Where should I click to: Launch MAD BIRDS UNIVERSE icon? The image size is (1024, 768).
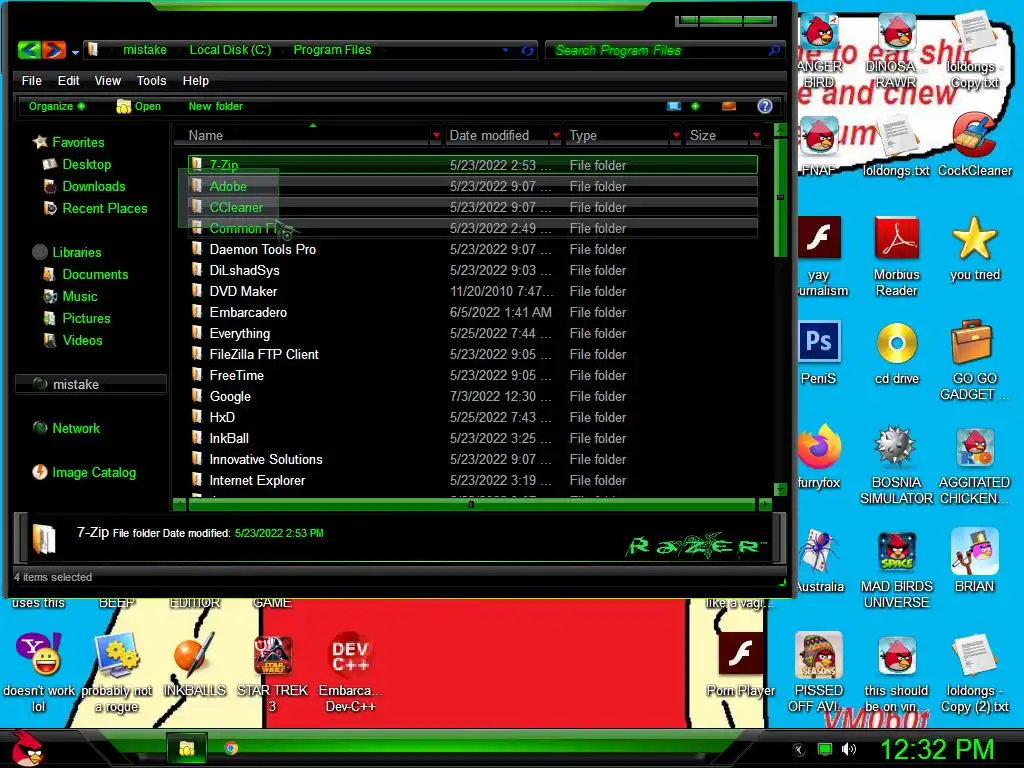[897, 568]
